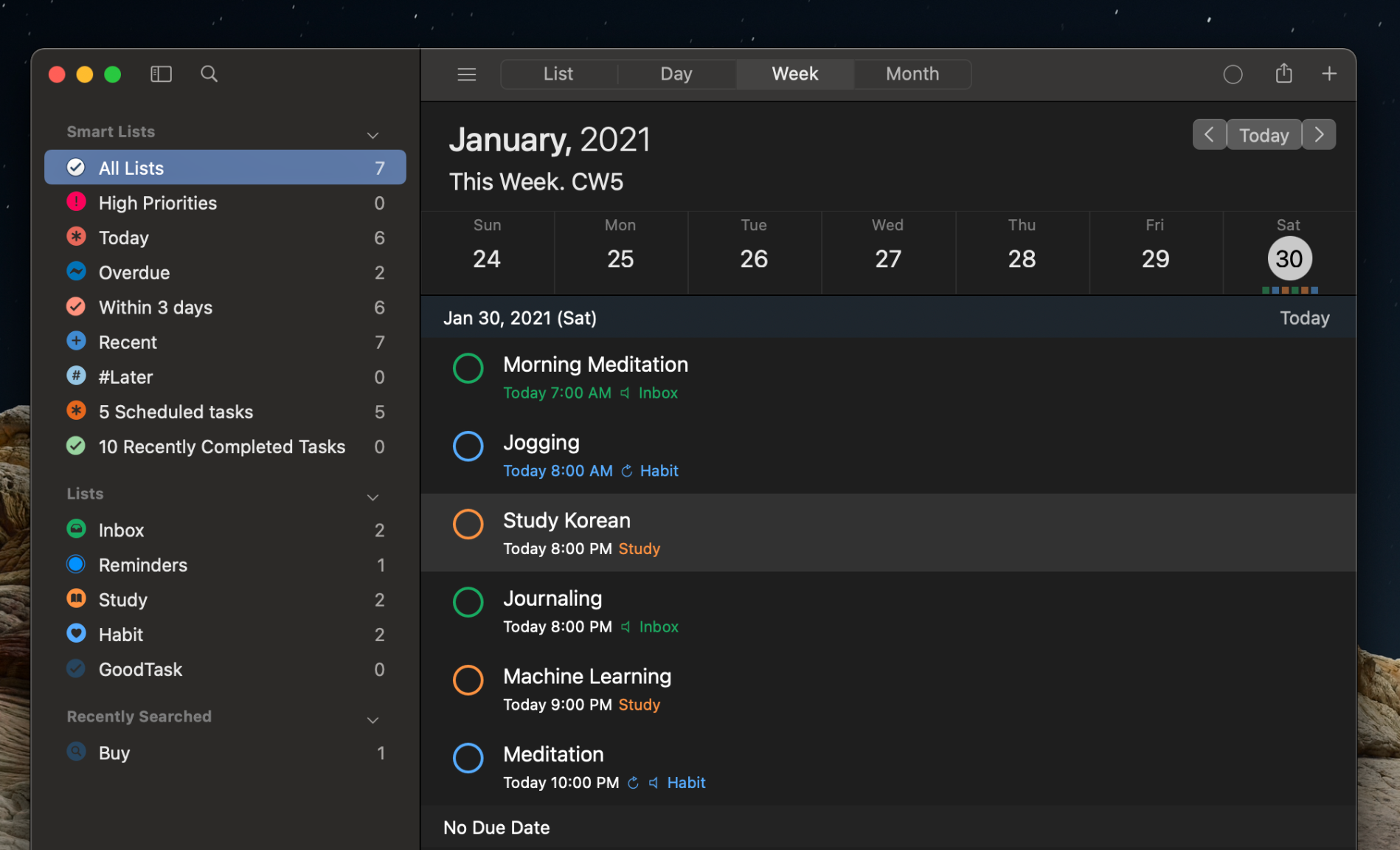The width and height of the screenshot is (1400, 850).
Task: Click the Study book icon
Action: point(77,599)
